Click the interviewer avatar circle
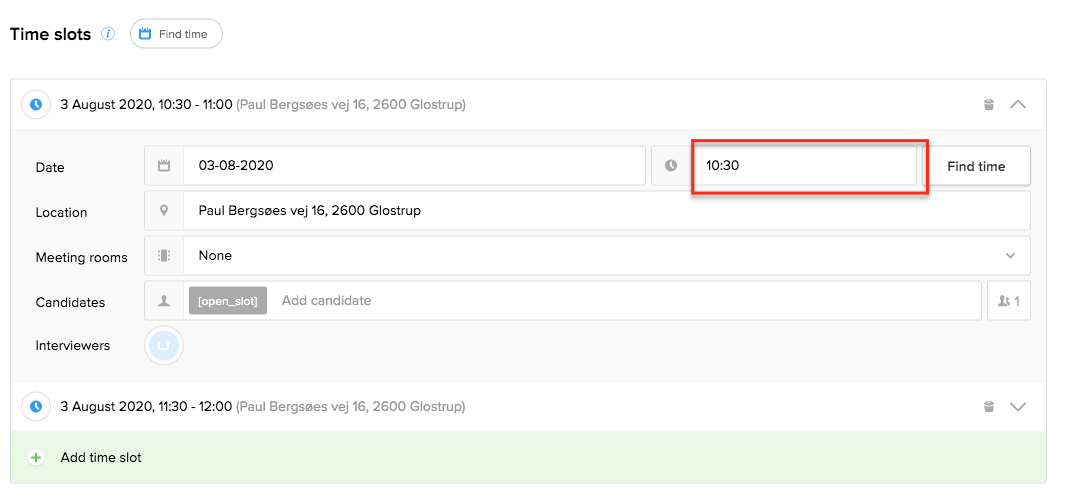Viewport: 1066px width, 499px height. [164, 346]
